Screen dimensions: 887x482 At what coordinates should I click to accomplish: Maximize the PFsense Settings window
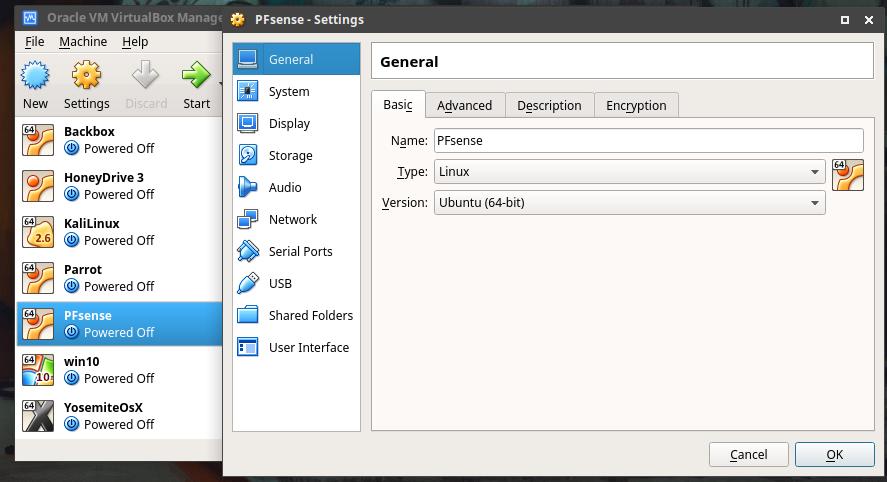tap(845, 20)
